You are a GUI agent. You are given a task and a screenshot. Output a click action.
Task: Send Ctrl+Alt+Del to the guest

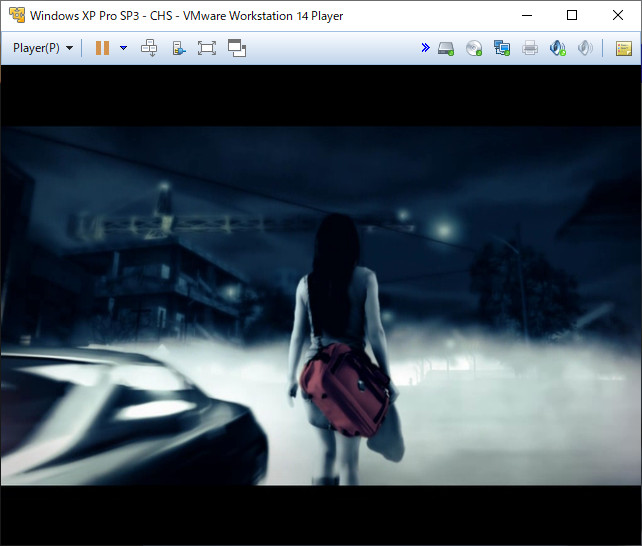pos(149,48)
